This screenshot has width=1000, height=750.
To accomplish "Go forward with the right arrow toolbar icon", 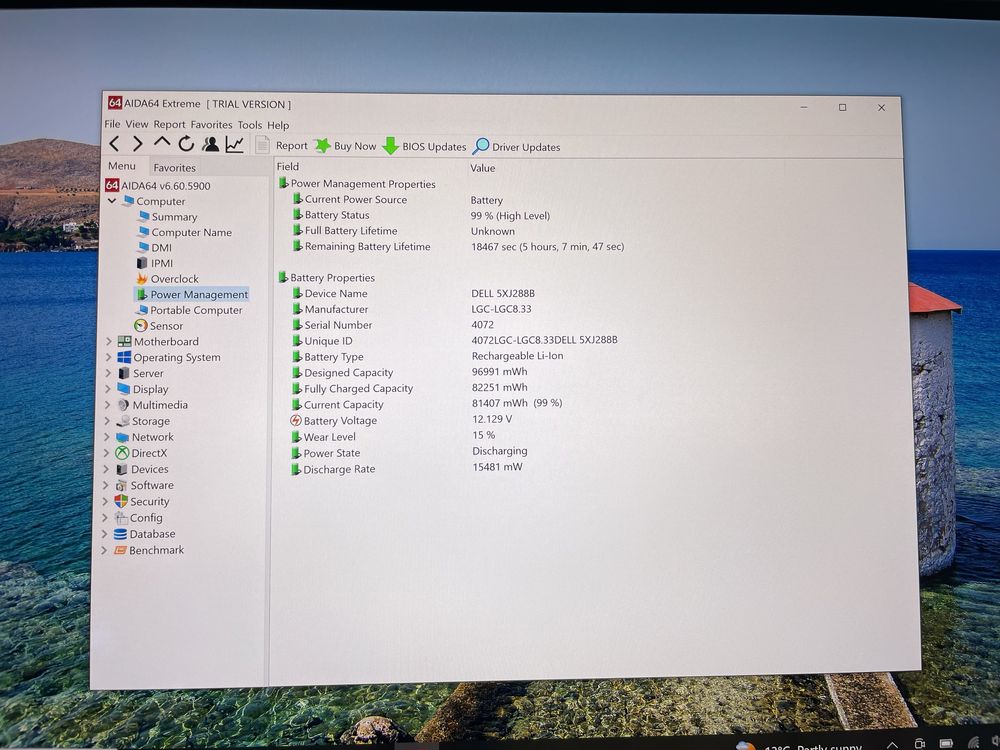I will tap(138, 144).
